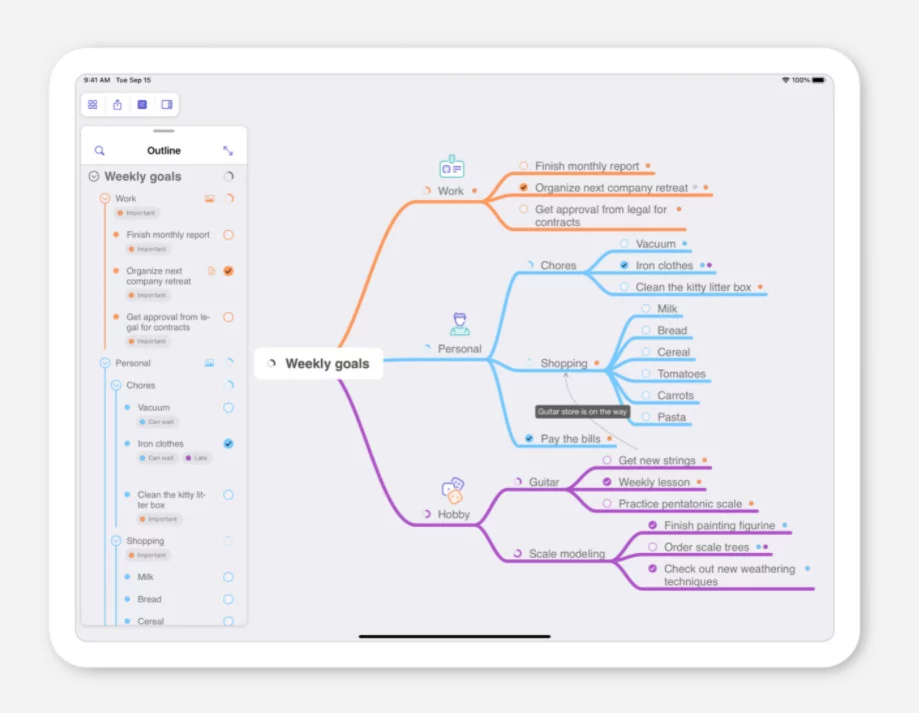Click progress ring beside Work map node

[427, 191]
